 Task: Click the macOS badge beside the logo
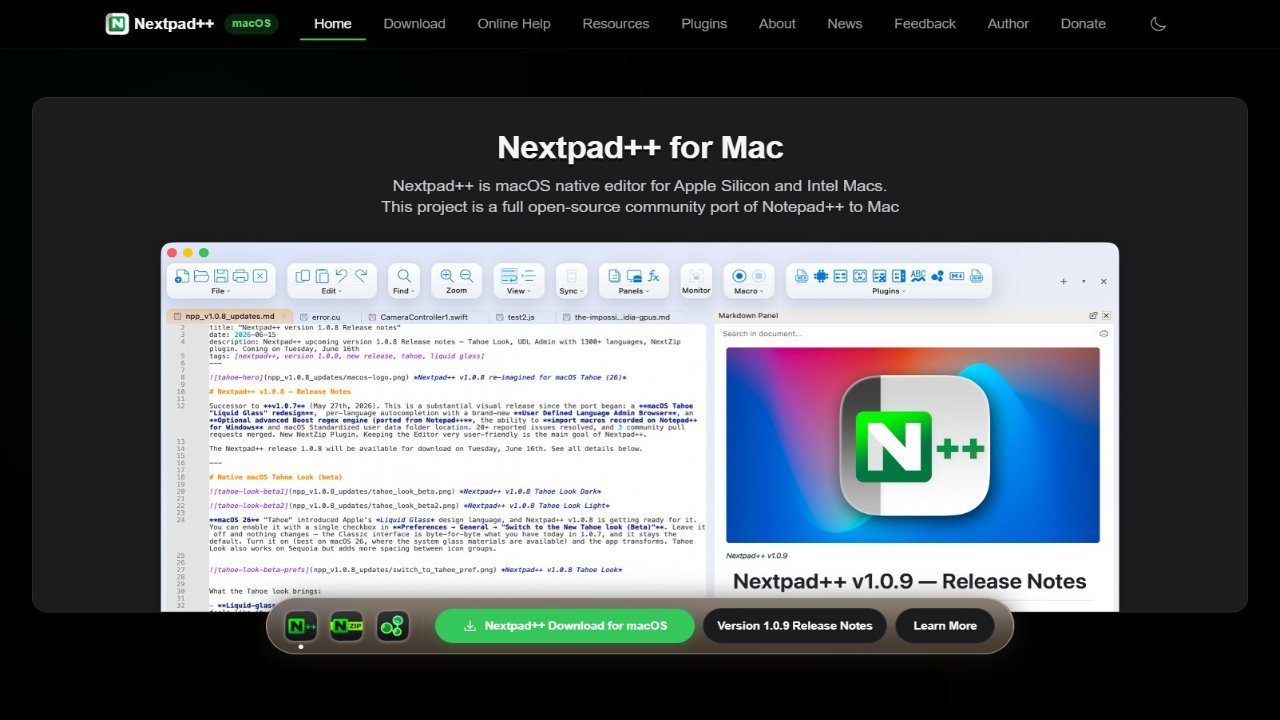coord(251,23)
